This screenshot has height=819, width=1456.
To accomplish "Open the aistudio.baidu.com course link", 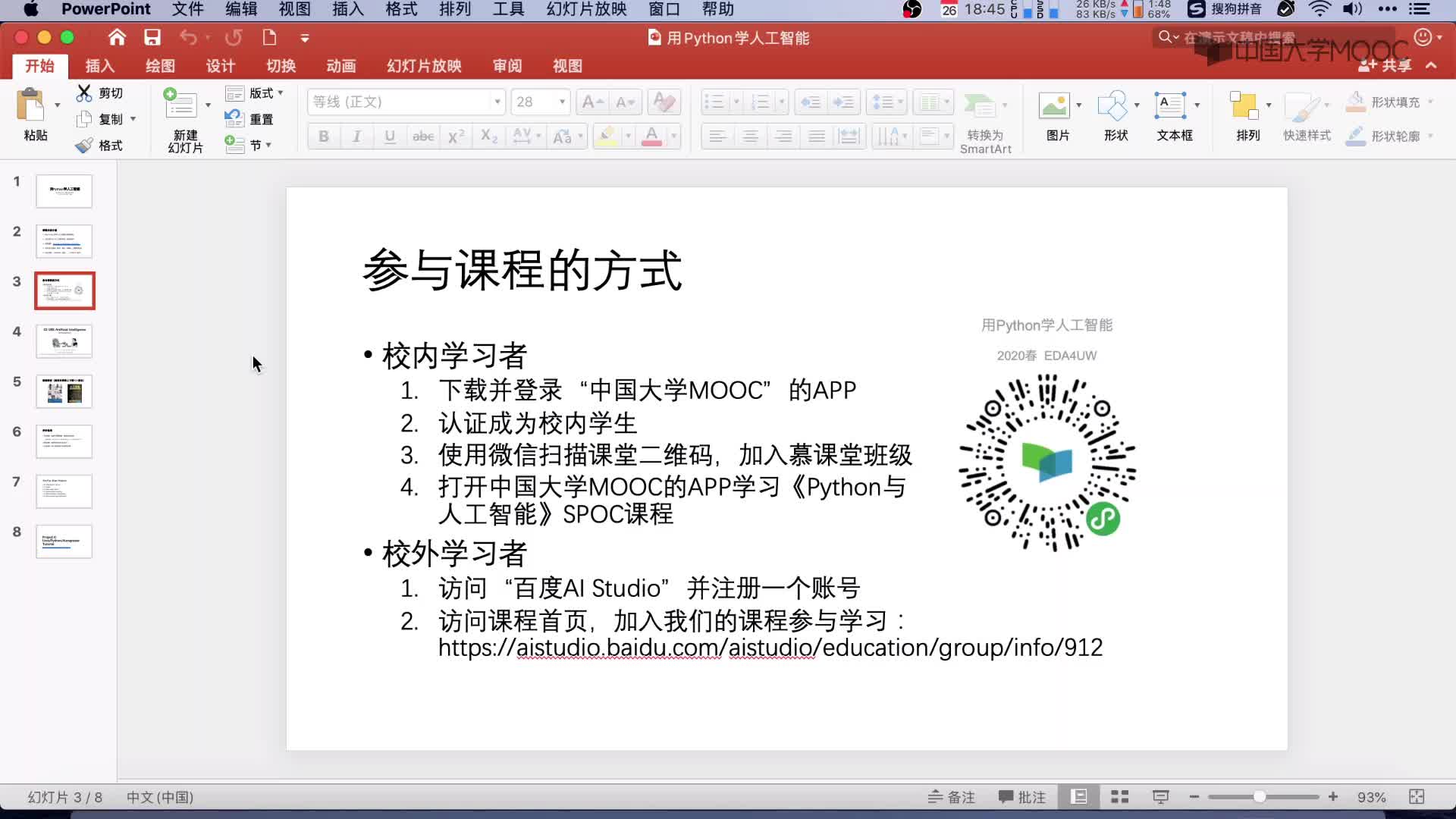I will pyautogui.click(x=770, y=648).
